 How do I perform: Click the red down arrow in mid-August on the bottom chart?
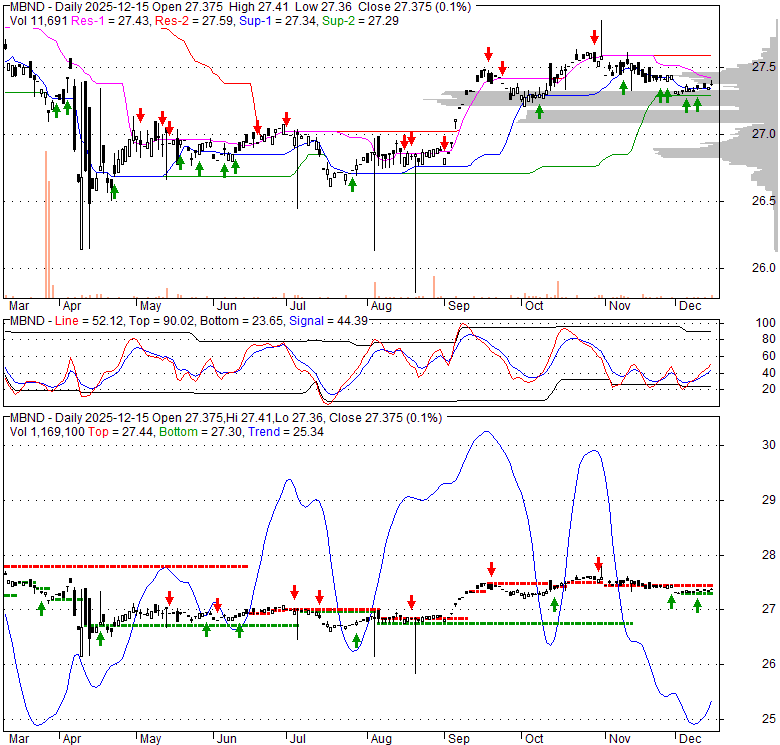pyautogui.click(x=410, y=602)
